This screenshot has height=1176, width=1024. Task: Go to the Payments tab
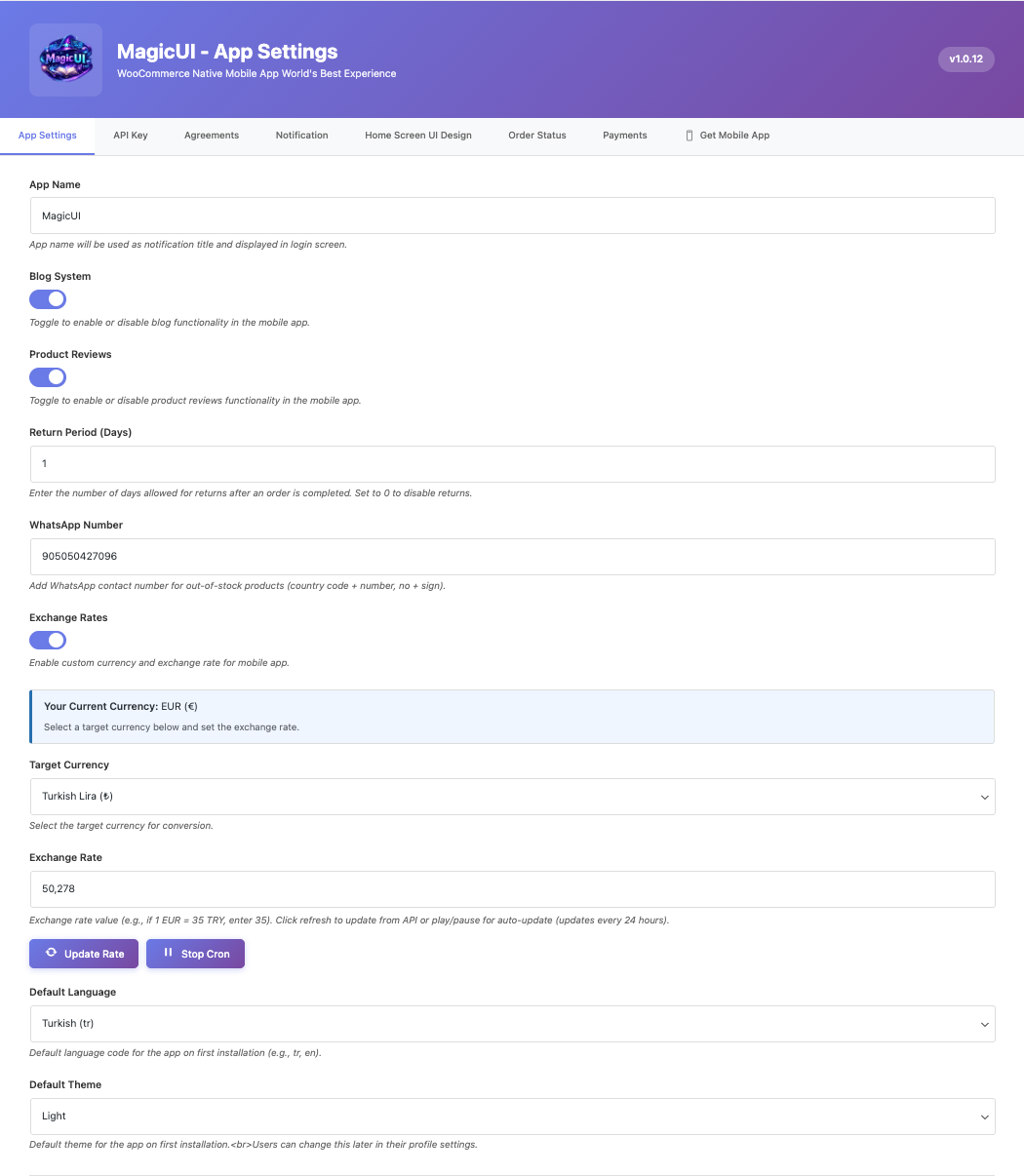(624, 136)
